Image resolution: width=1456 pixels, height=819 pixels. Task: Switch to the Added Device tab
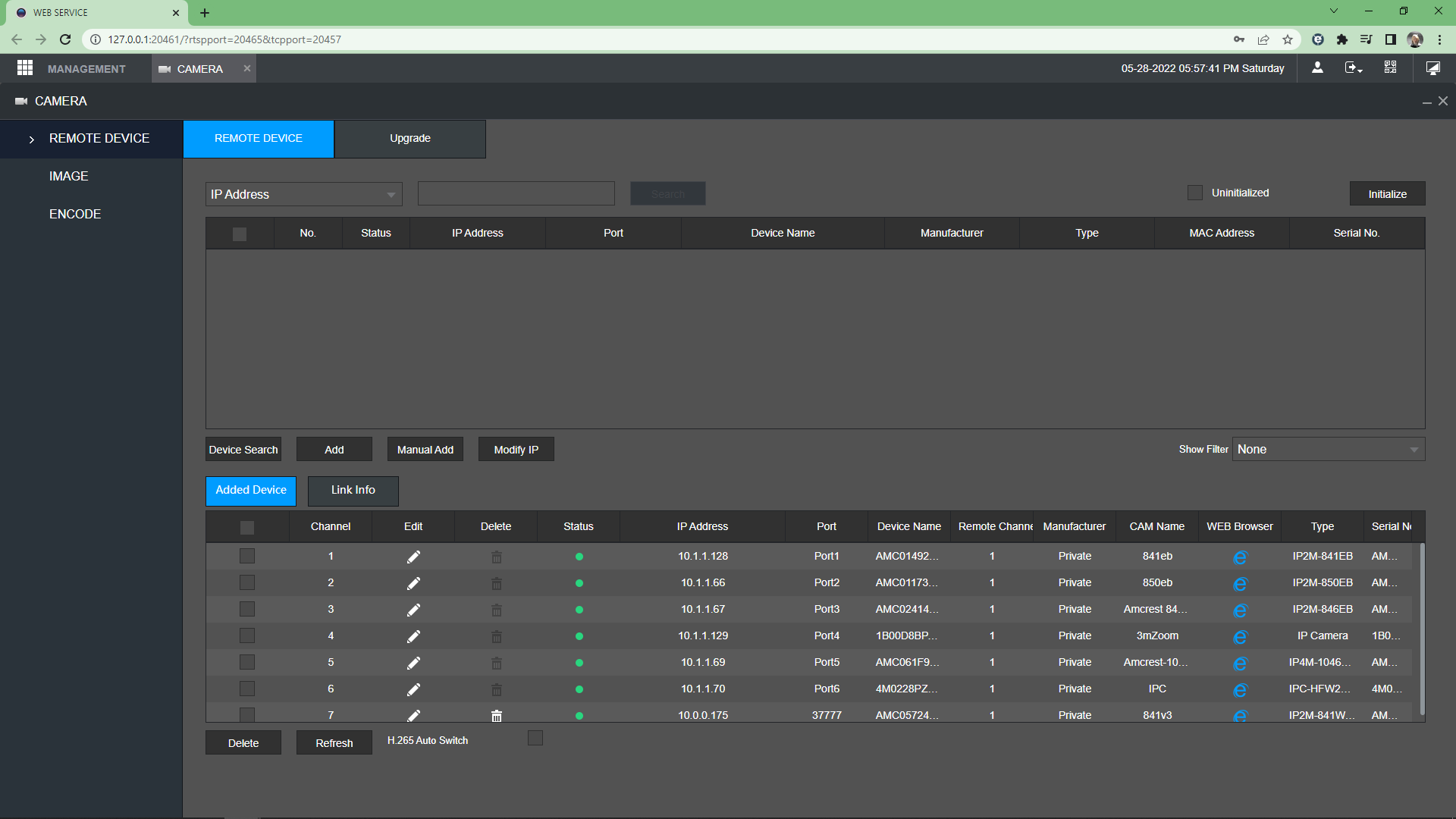point(251,491)
